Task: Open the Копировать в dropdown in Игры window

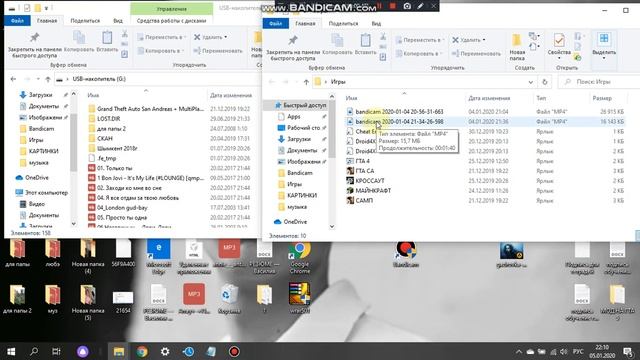Action: coord(419,53)
